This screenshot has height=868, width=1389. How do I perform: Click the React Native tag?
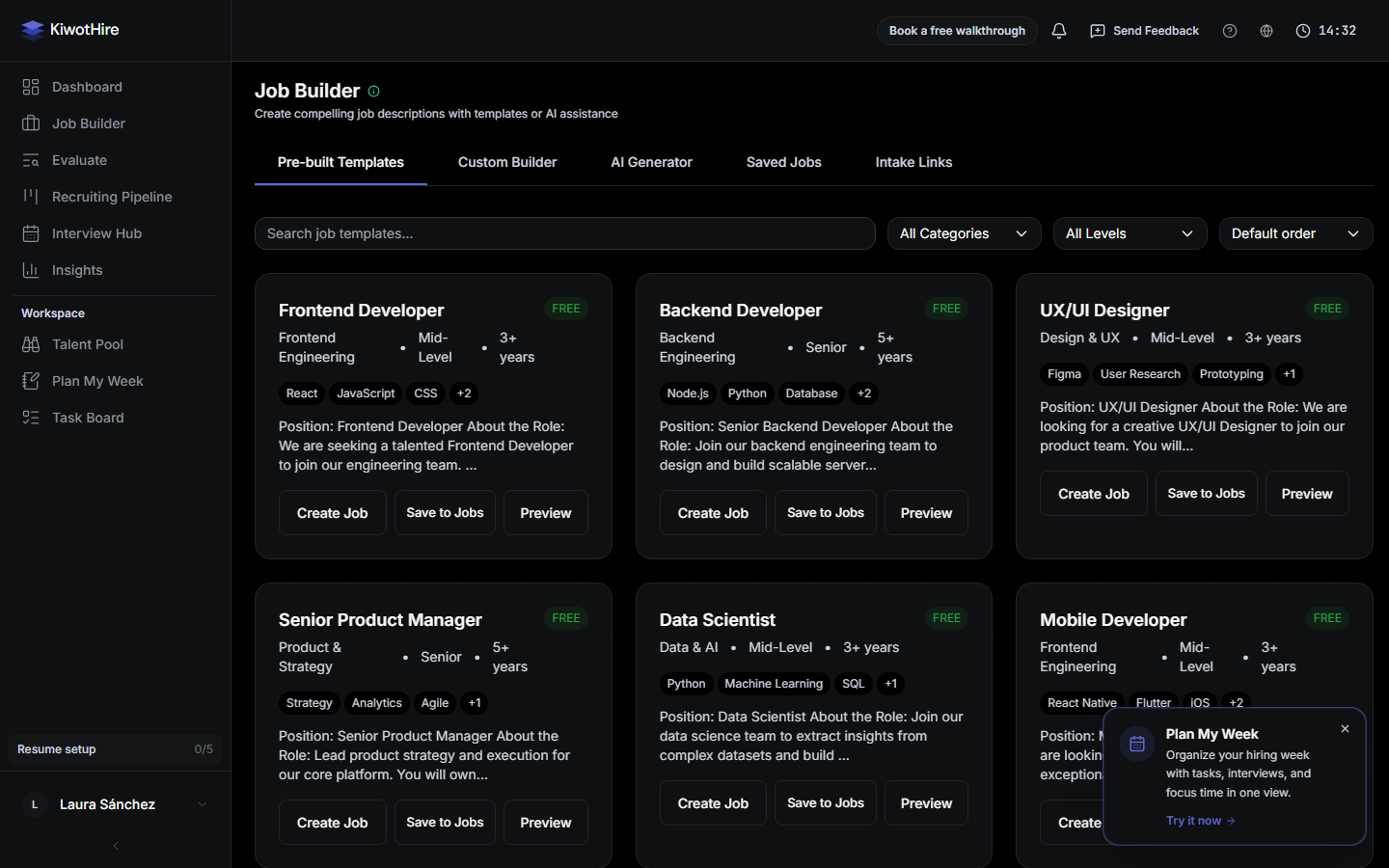click(1082, 703)
